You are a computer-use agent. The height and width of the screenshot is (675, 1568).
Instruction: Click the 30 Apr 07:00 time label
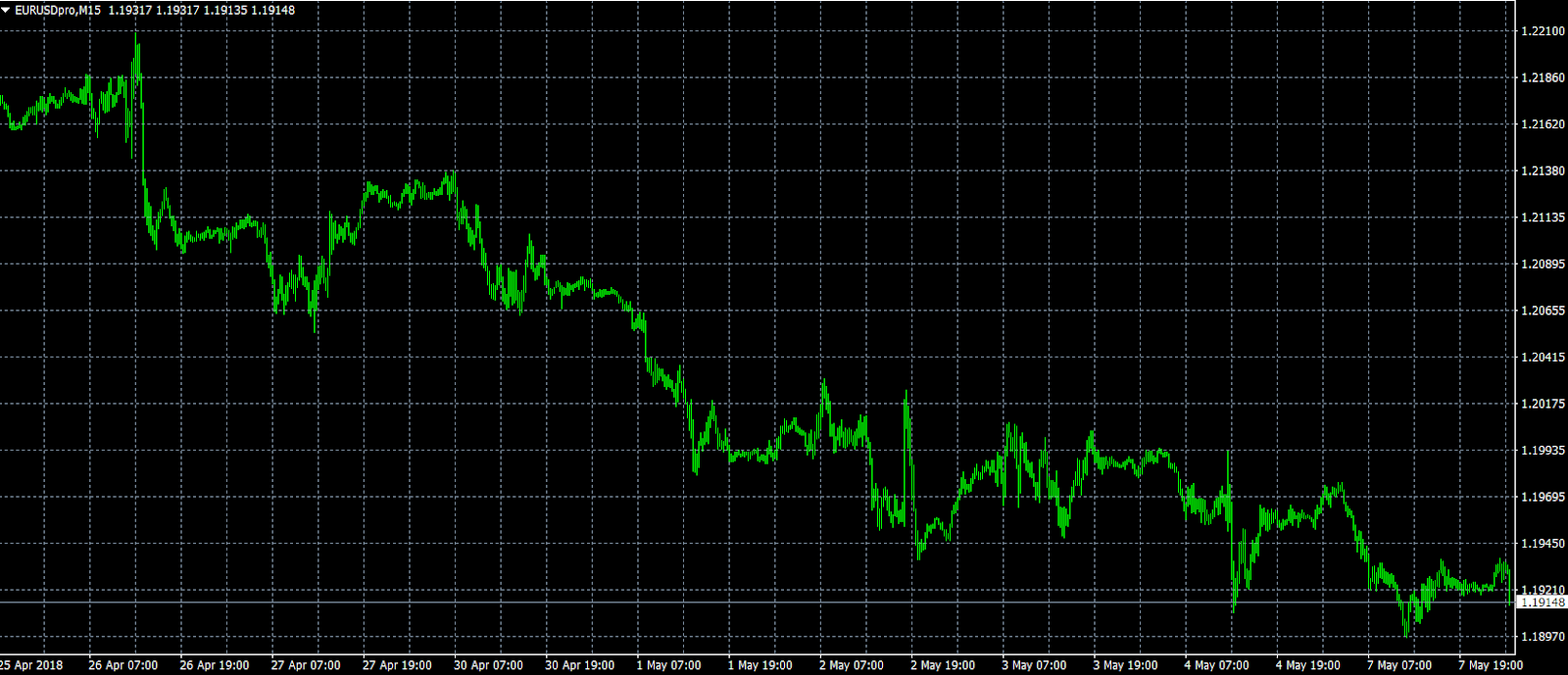[x=488, y=665]
